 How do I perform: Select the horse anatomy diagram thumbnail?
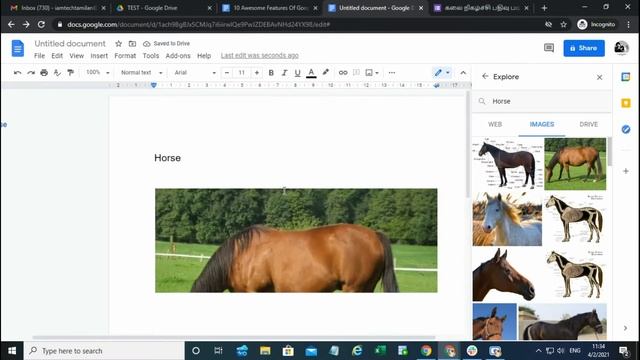[507, 164]
